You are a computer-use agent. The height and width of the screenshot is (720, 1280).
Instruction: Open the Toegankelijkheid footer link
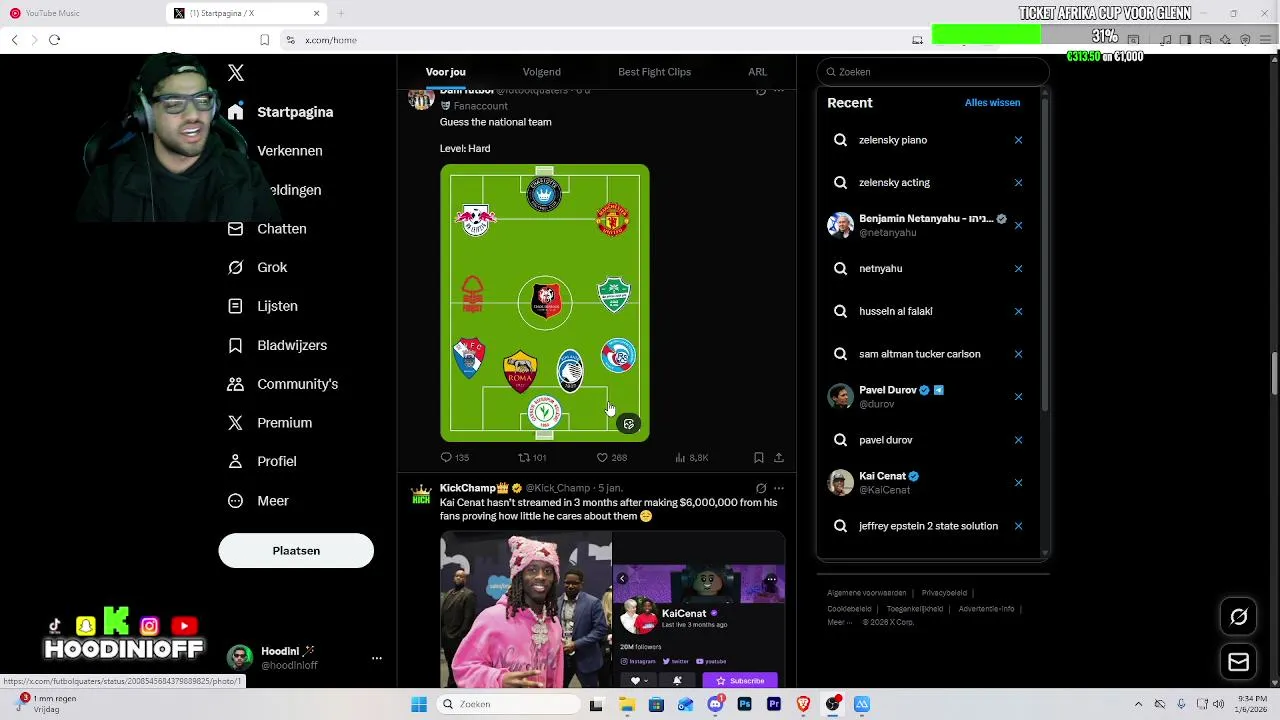[x=914, y=608]
